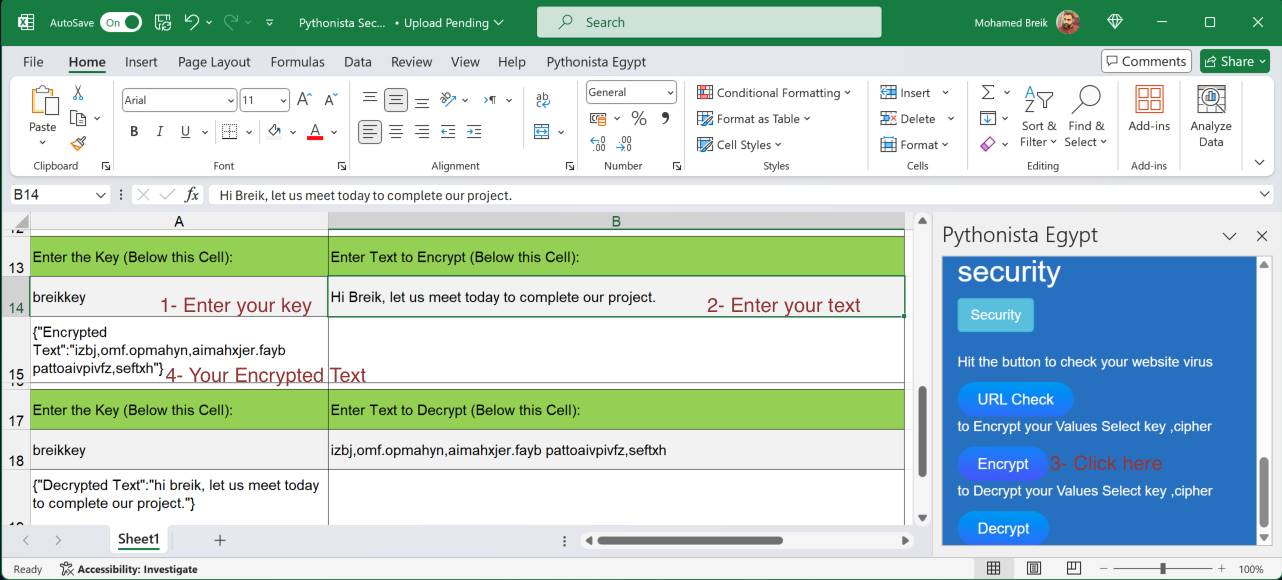Toggle Italic formatting button
Screen dimensions: 1282x580
click(160, 132)
